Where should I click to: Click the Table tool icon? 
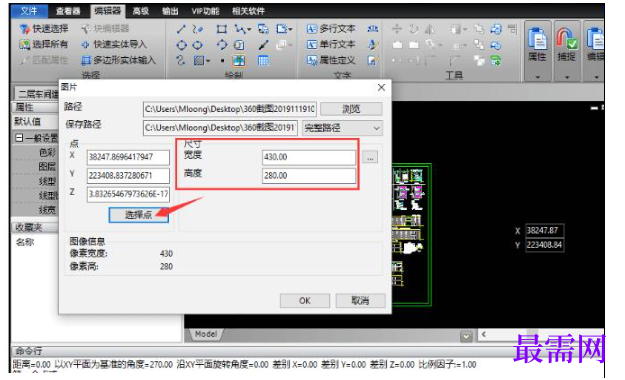263,61
